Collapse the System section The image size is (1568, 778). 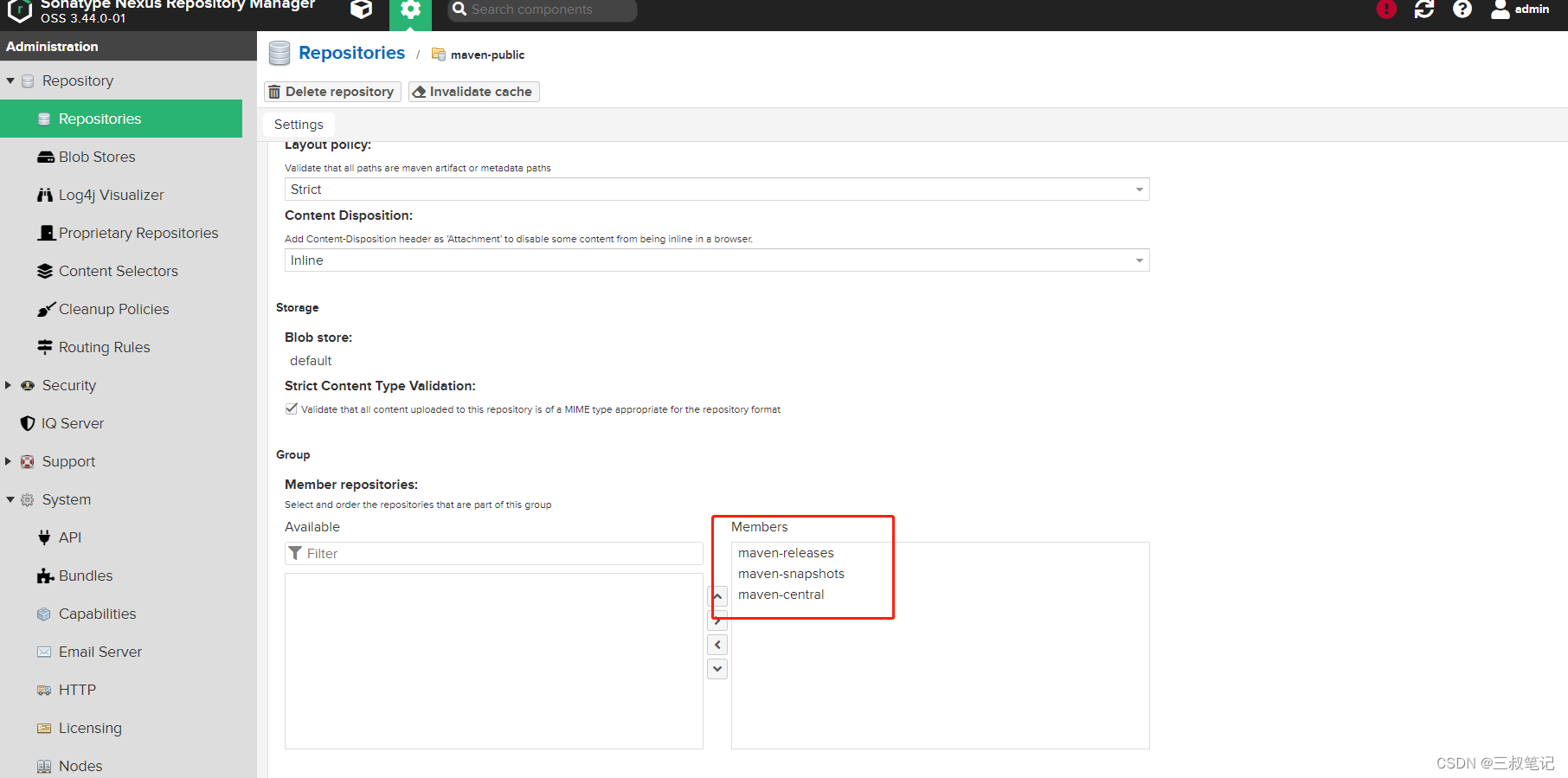pyautogui.click(x=10, y=499)
